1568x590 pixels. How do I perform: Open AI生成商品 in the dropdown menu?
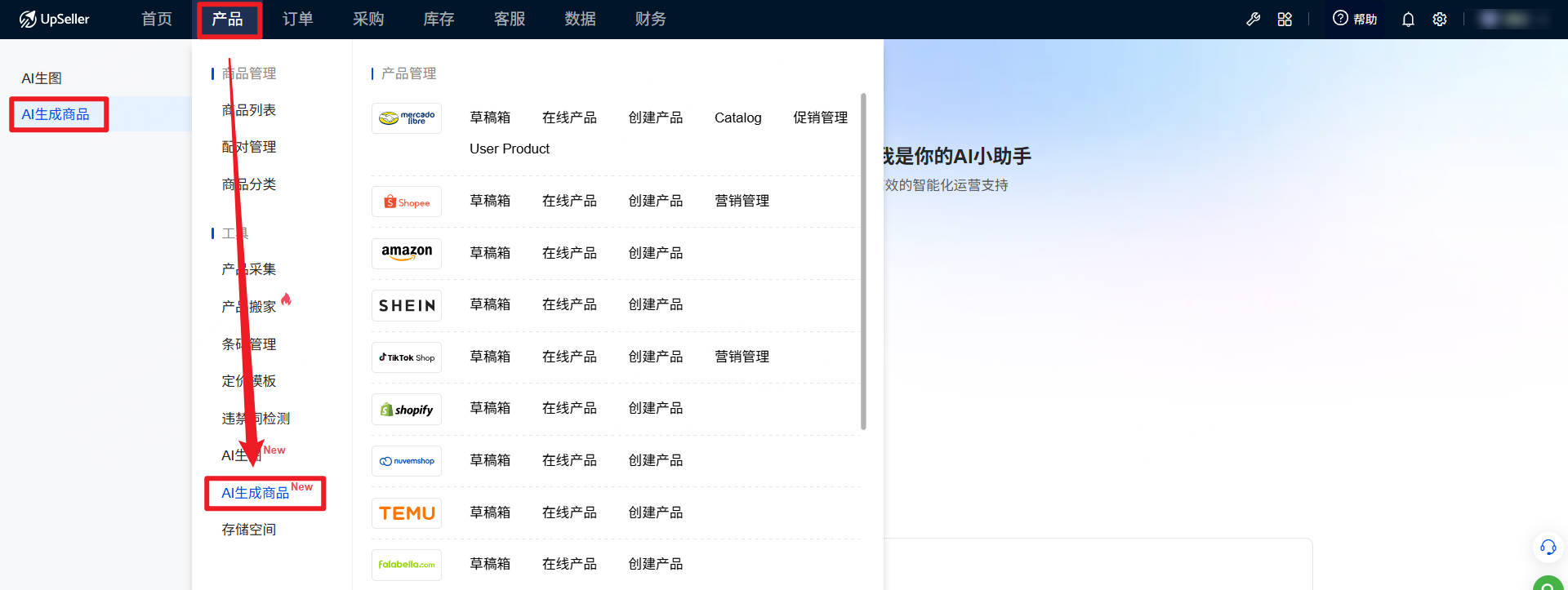(256, 493)
